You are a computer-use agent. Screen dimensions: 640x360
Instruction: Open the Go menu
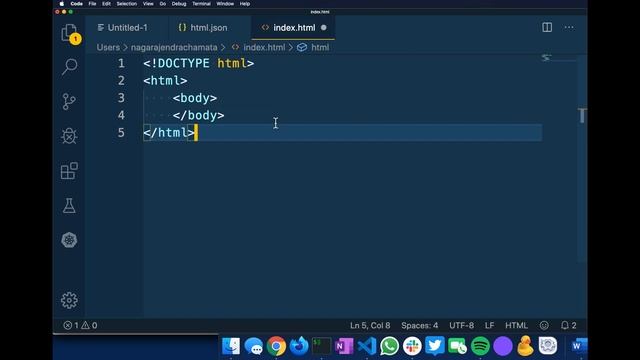pyautogui.click(x=162, y=4)
